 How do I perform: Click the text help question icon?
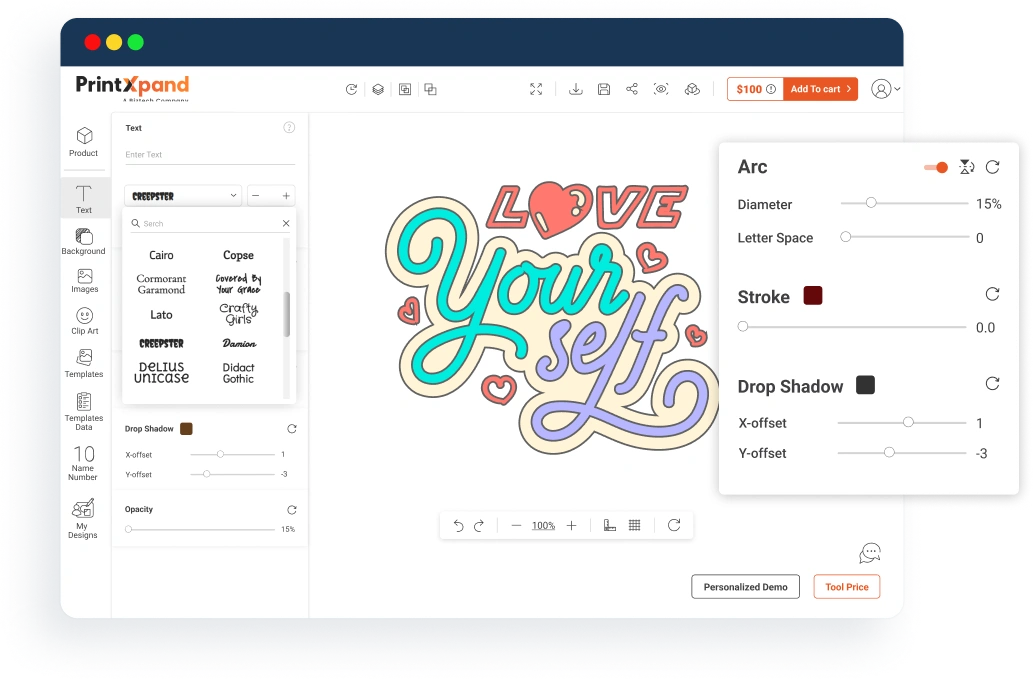pyautogui.click(x=289, y=128)
